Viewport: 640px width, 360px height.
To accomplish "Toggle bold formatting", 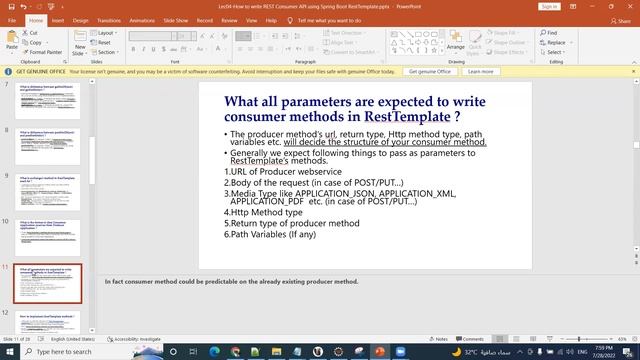I will (133, 49).
